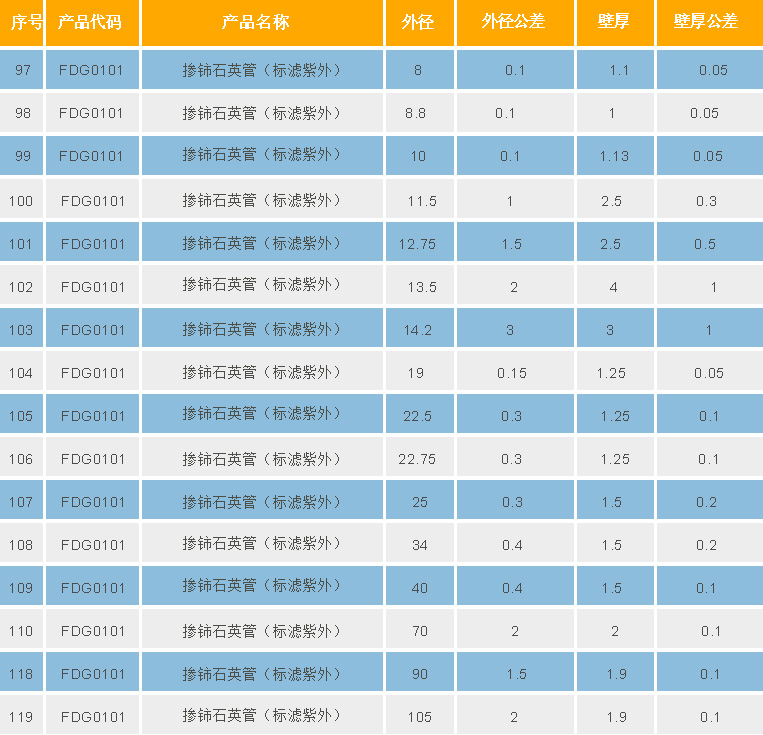Select the outer diameter 105 cell

tap(419, 717)
